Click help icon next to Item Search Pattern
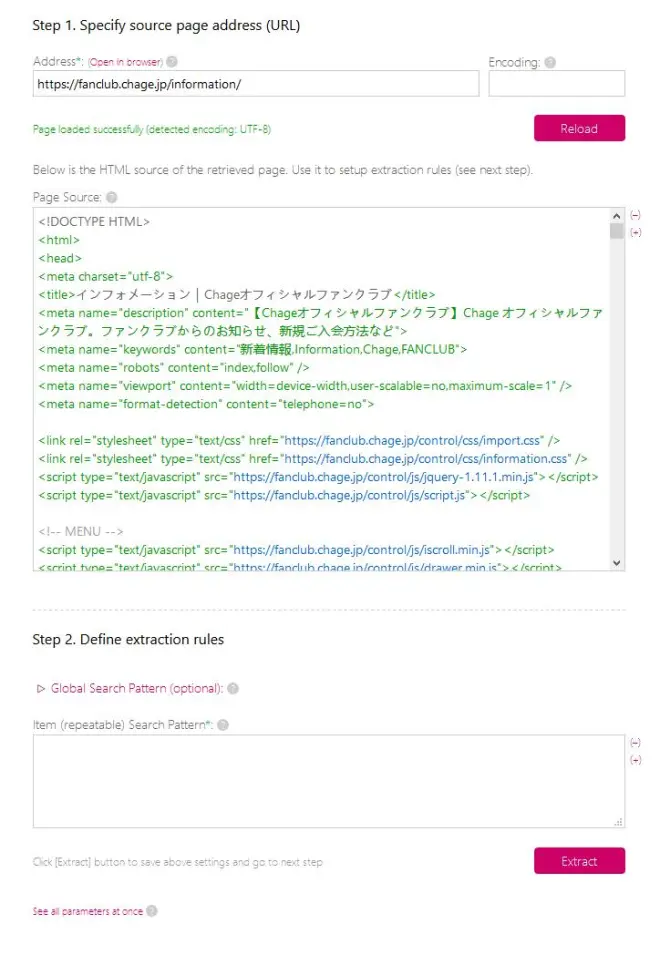Viewport: 660px width, 955px height. pos(223,725)
